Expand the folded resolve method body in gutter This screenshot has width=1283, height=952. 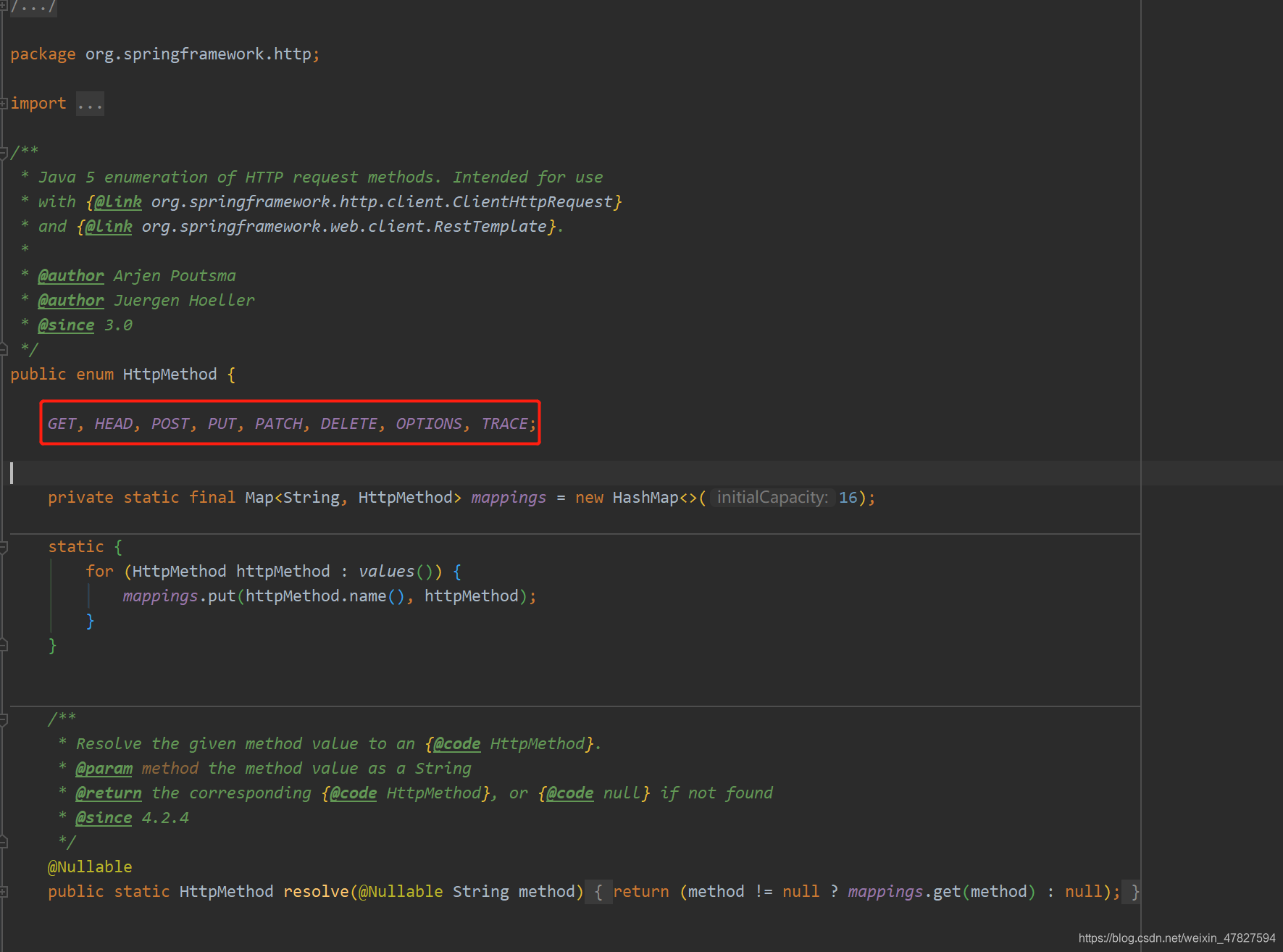pos(4,892)
